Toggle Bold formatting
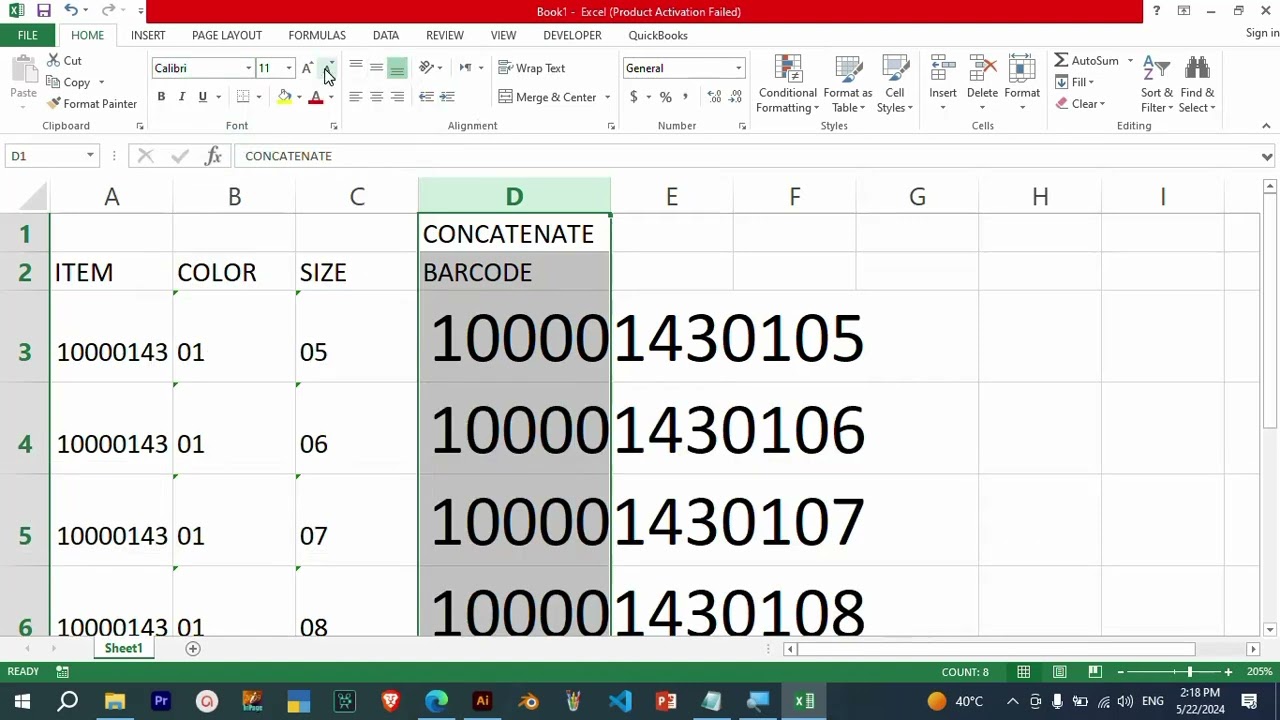1280x720 pixels. (161, 97)
